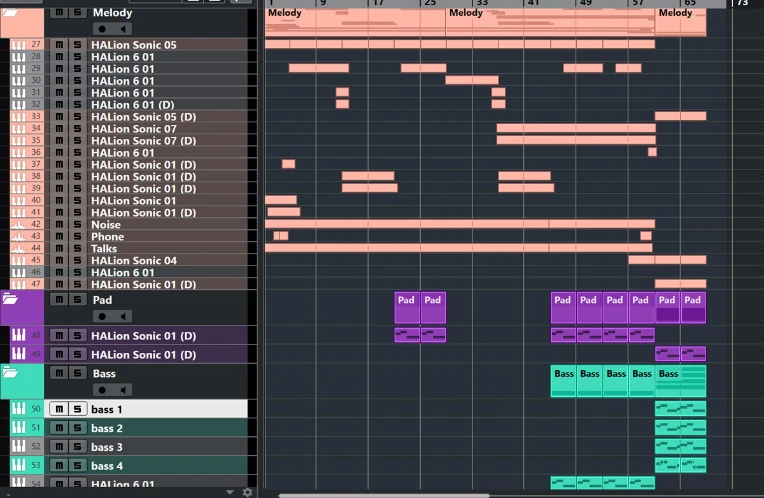Open the dropdown arrow beside settings gear
The height and width of the screenshot is (498, 764).
tap(230, 492)
